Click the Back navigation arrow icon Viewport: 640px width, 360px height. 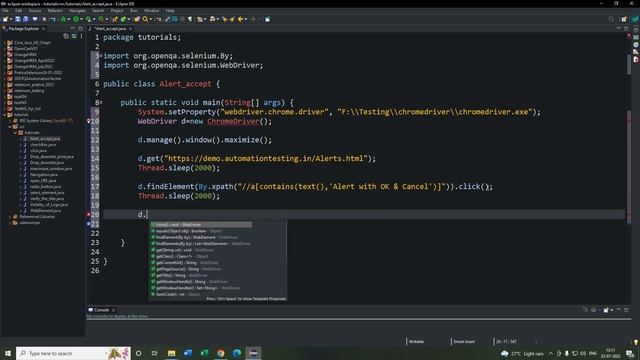pyautogui.click(x=240, y=19)
